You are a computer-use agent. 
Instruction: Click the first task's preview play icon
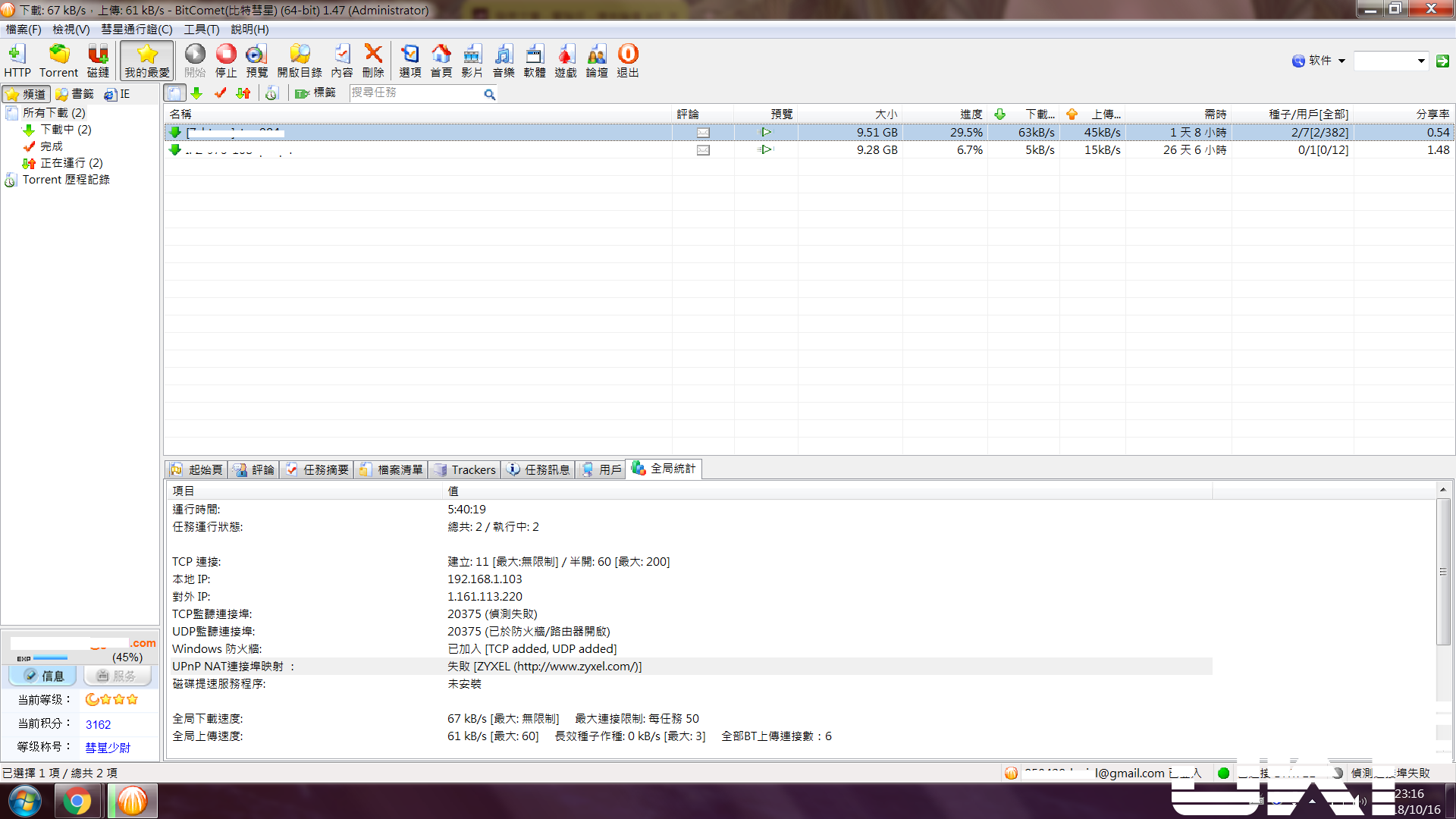(x=766, y=132)
